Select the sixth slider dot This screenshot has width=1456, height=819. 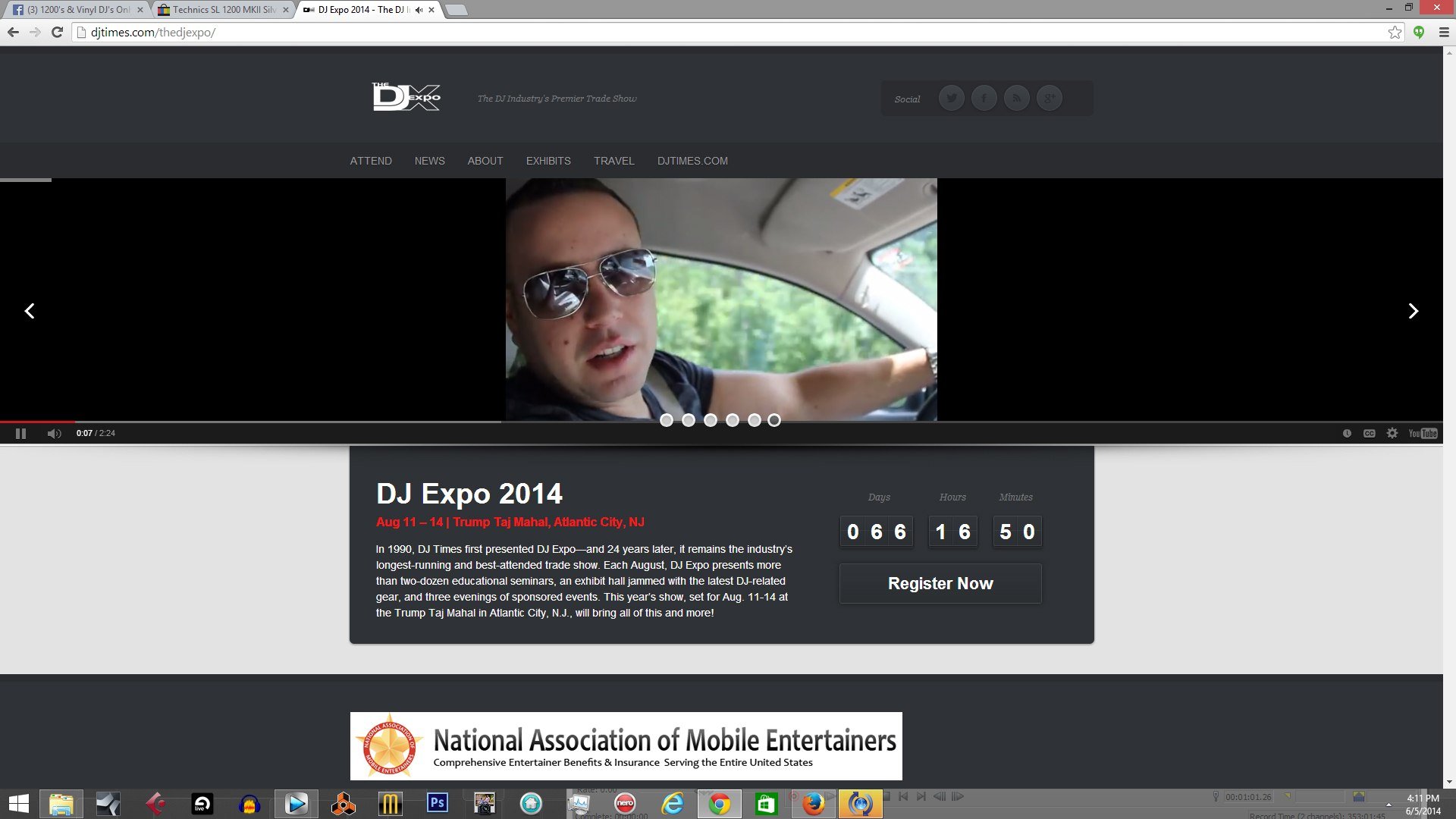(774, 420)
